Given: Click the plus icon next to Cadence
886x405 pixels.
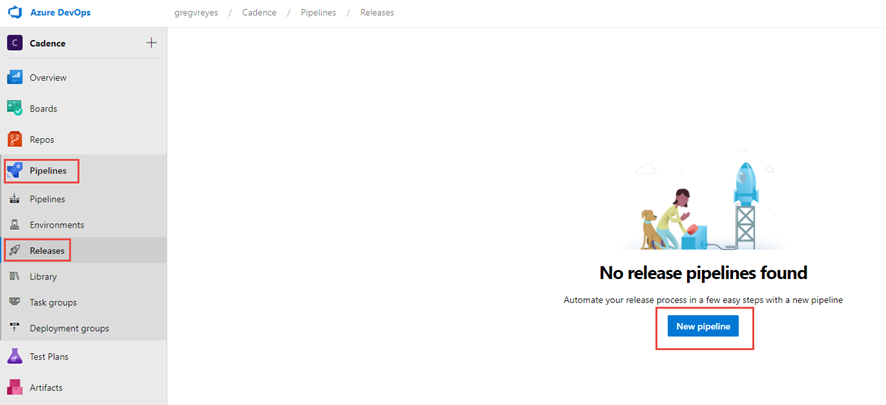Looking at the screenshot, I should click(x=151, y=43).
